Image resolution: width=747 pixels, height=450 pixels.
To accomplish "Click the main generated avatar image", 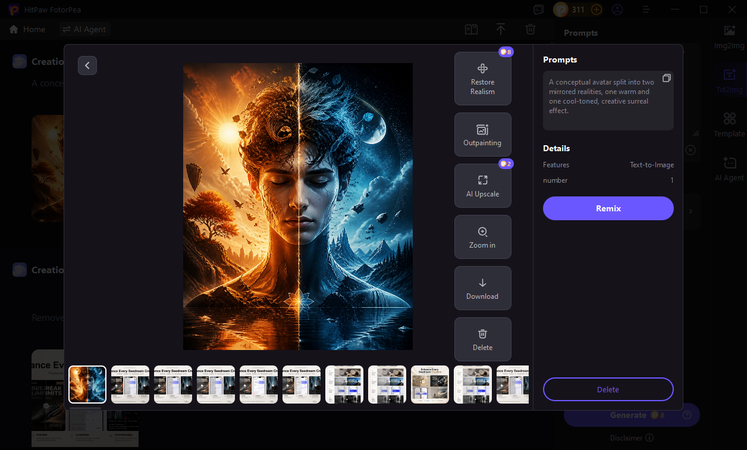I will [x=298, y=207].
